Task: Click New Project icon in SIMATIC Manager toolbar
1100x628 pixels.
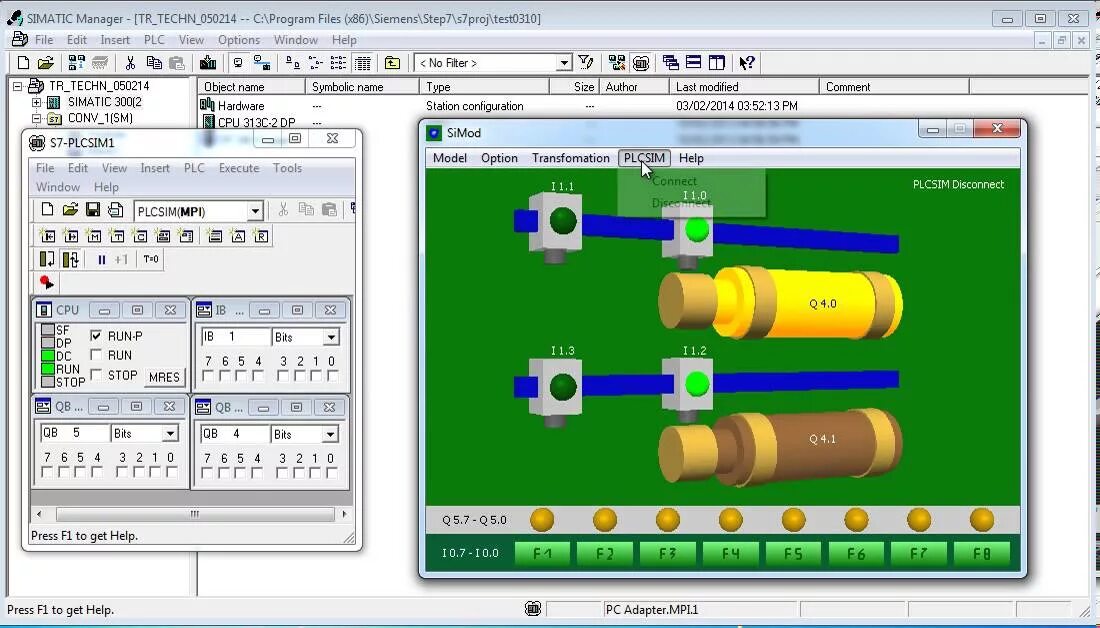Action: pyautogui.click(x=22, y=63)
